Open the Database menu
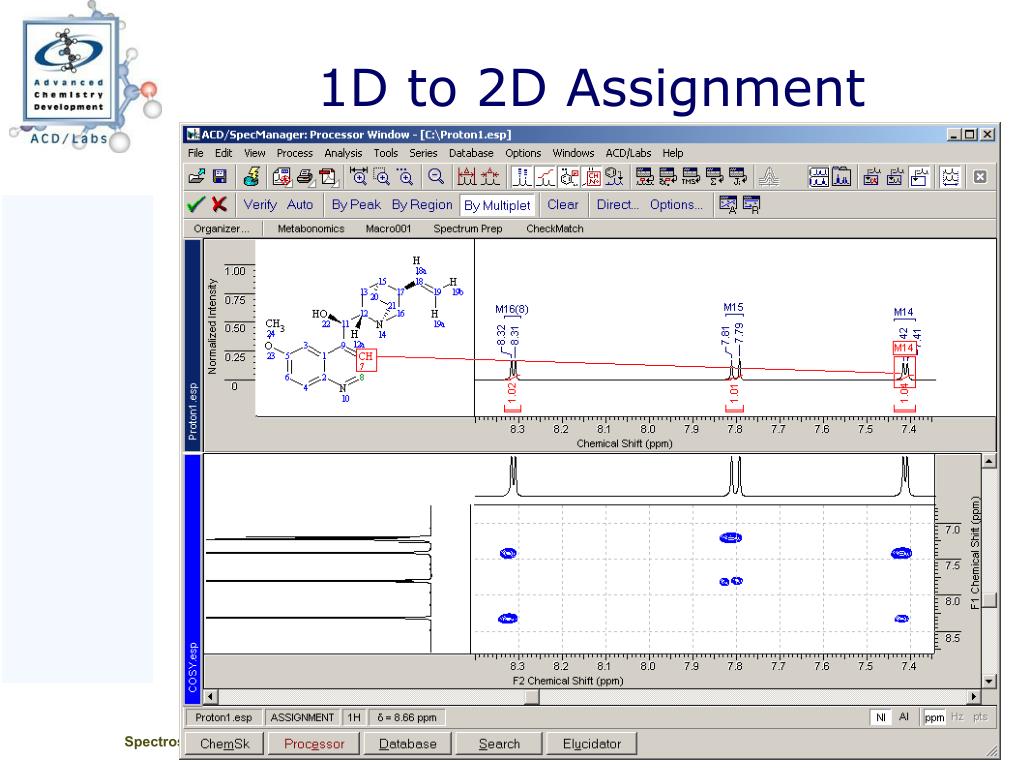Viewport: 1024px width, 768px height. point(471,153)
